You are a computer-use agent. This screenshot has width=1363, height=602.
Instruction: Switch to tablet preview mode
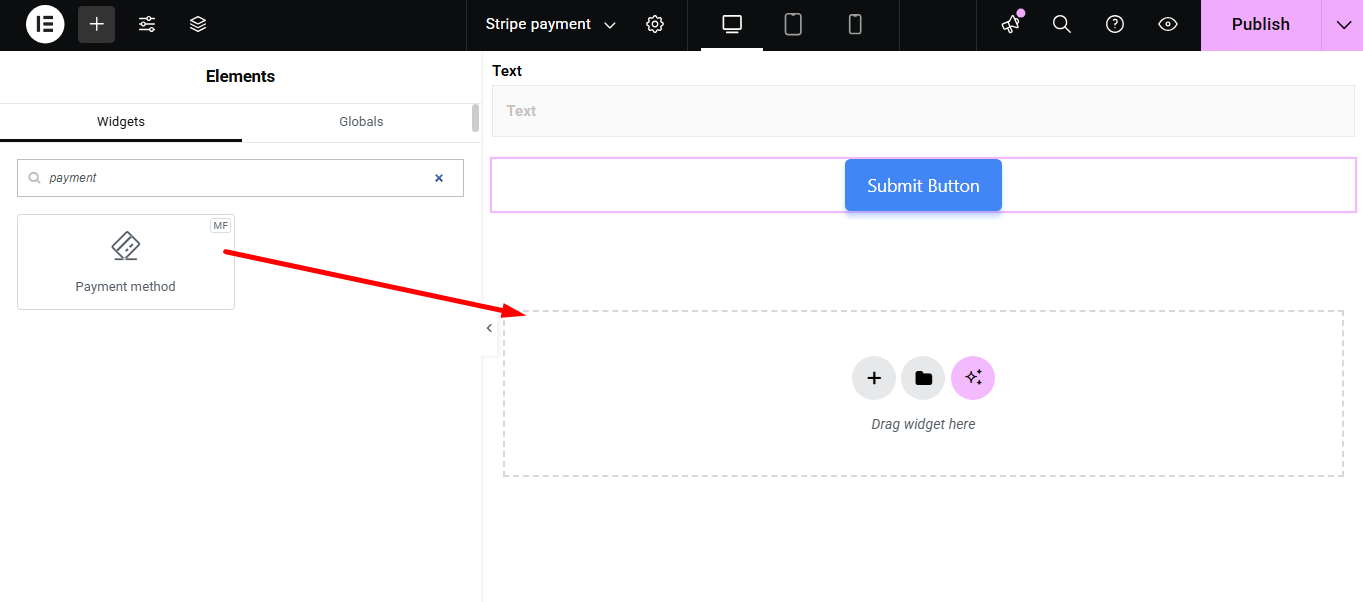(792, 24)
